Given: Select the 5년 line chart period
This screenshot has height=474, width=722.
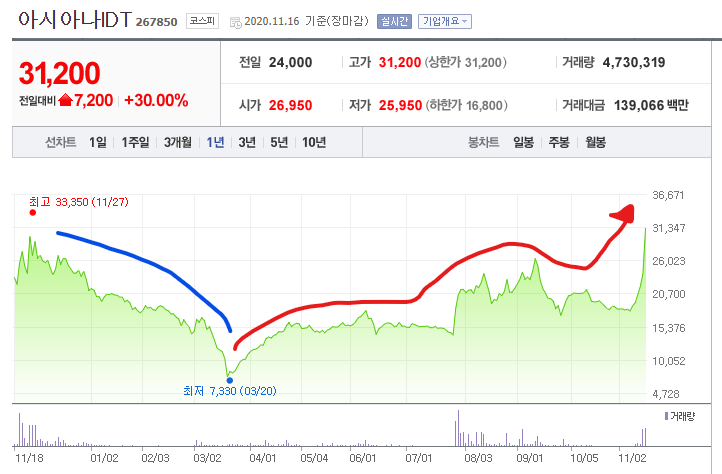Looking at the screenshot, I should pyautogui.click(x=279, y=142).
